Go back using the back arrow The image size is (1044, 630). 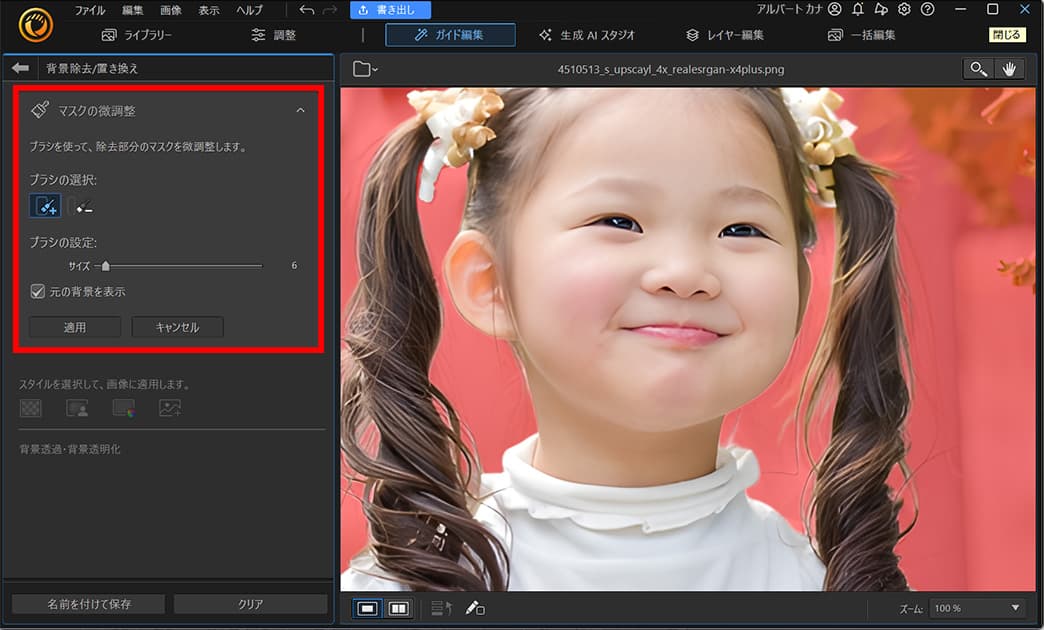pyautogui.click(x=21, y=67)
